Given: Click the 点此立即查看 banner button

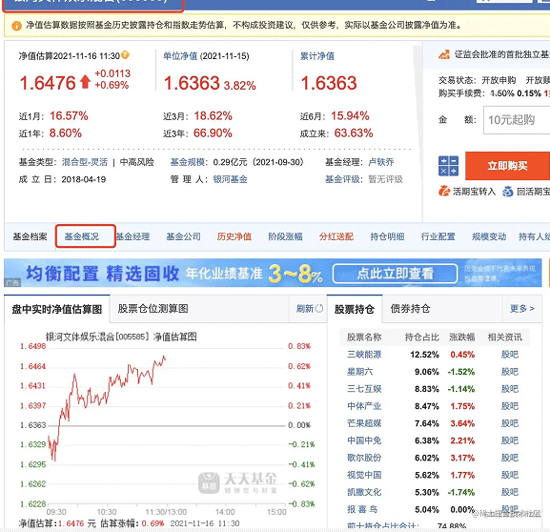Looking at the screenshot, I should [395, 273].
